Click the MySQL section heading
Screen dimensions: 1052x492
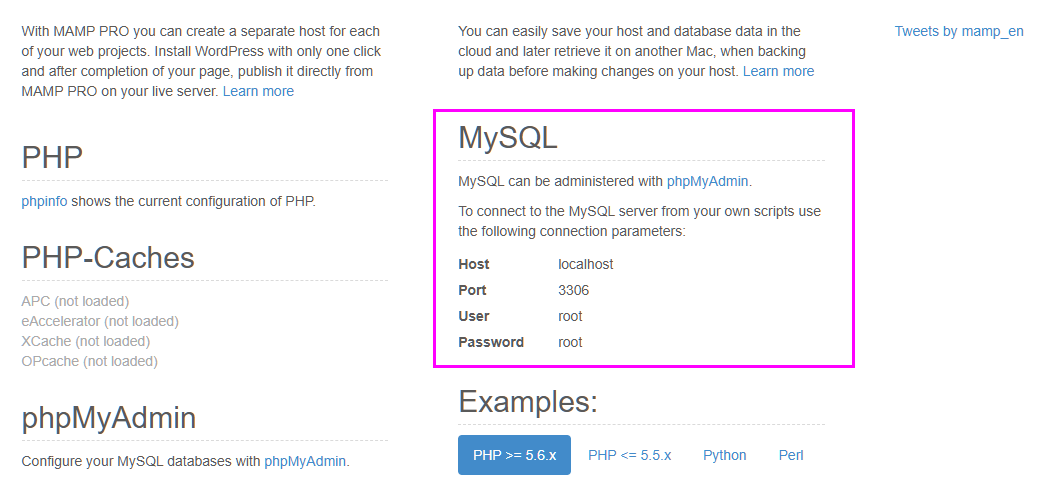(x=507, y=138)
